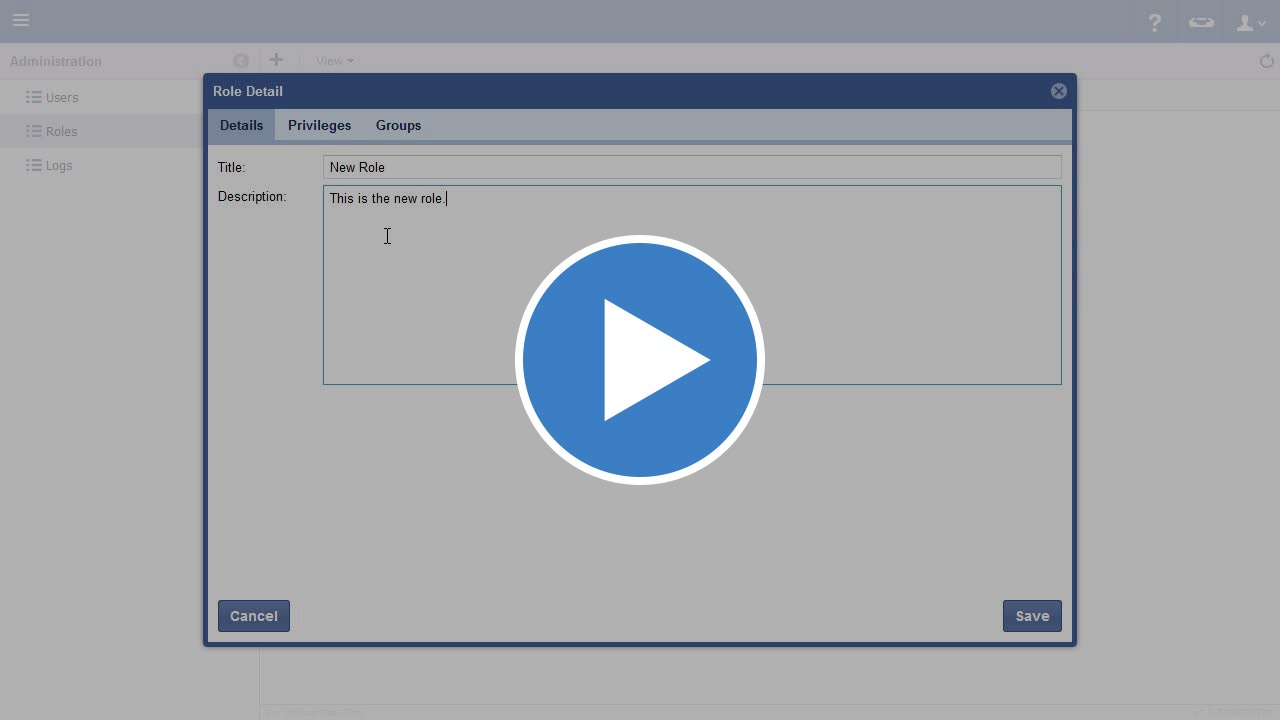Play the video with center play button
The width and height of the screenshot is (1280, 720).
point(640,360)
